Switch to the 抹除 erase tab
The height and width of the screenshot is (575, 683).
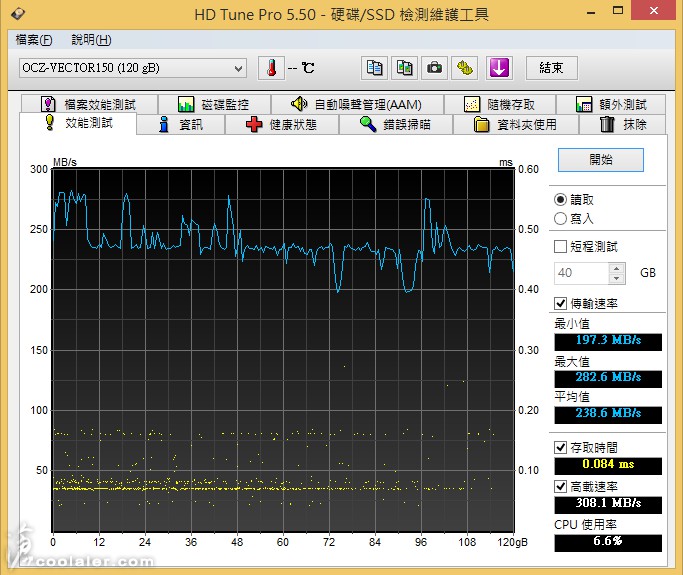click(622, 125)
